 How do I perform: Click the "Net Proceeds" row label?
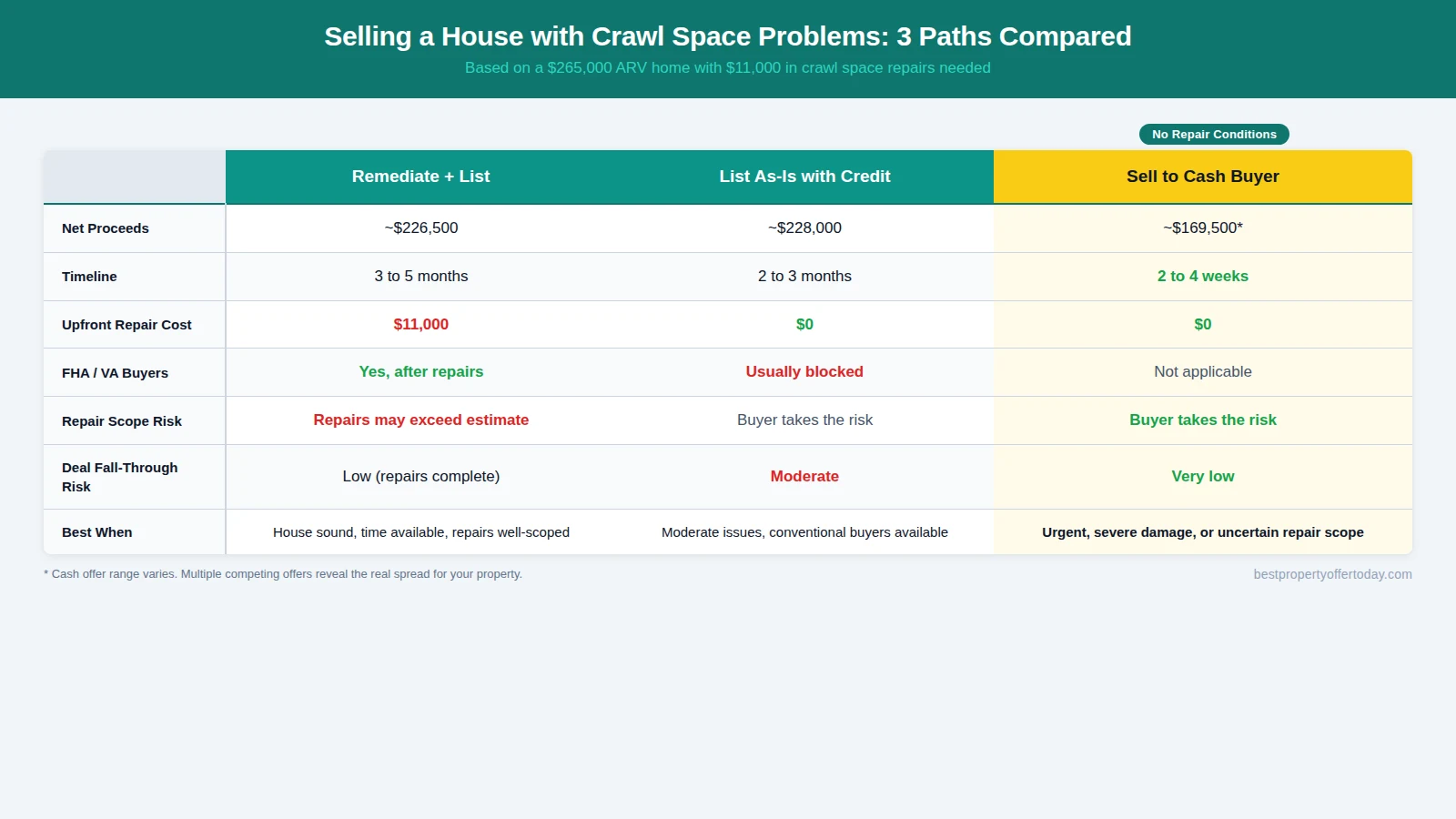(x=106, y=228)
